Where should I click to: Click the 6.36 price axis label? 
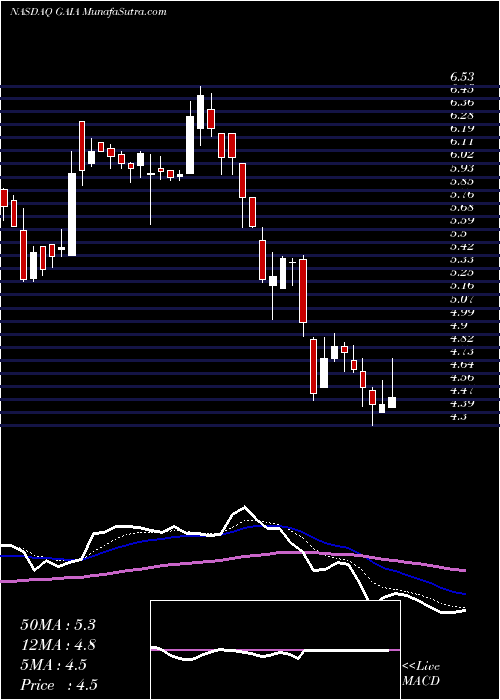tap(462, 103)
